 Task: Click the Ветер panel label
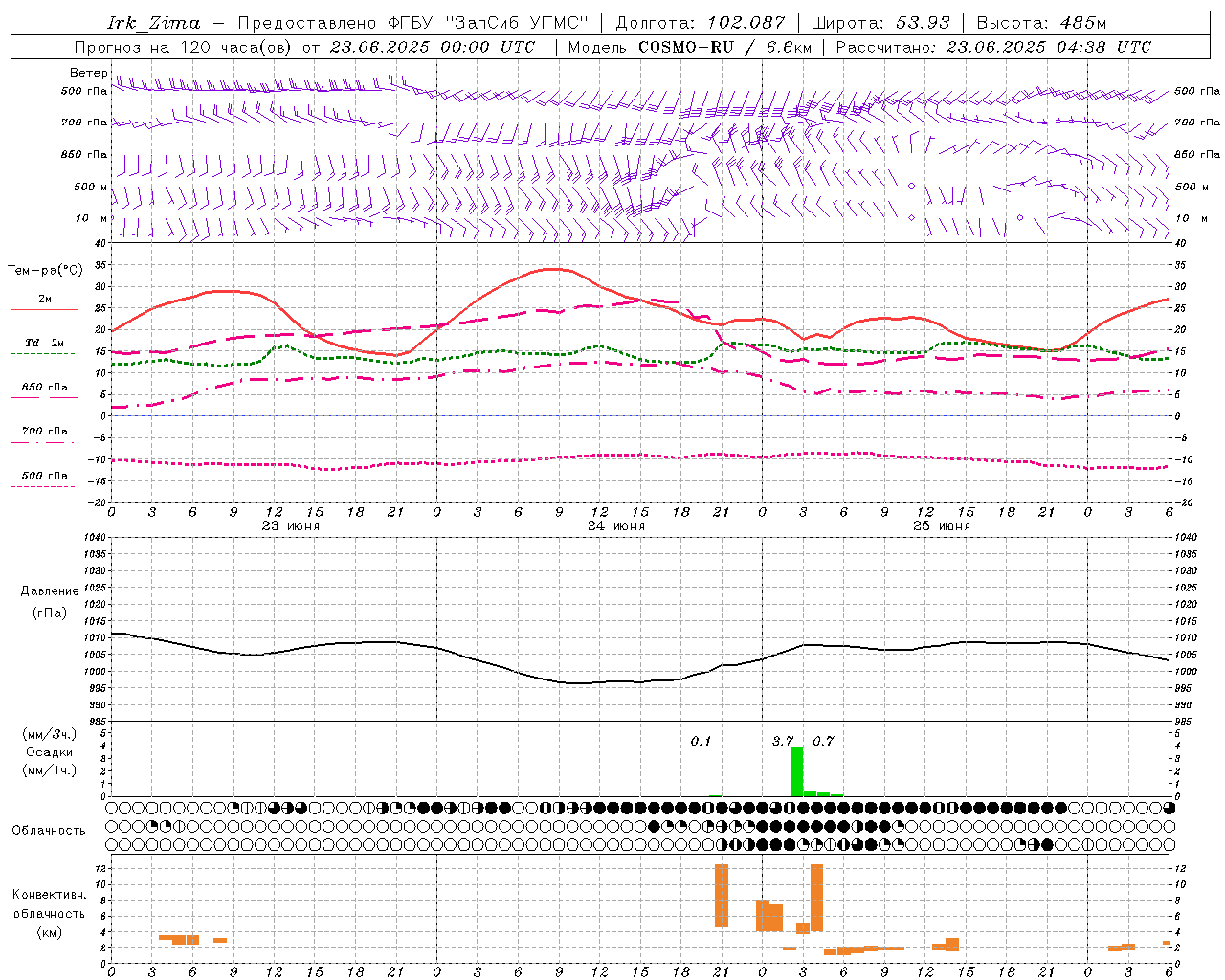(x=88, y=73)
